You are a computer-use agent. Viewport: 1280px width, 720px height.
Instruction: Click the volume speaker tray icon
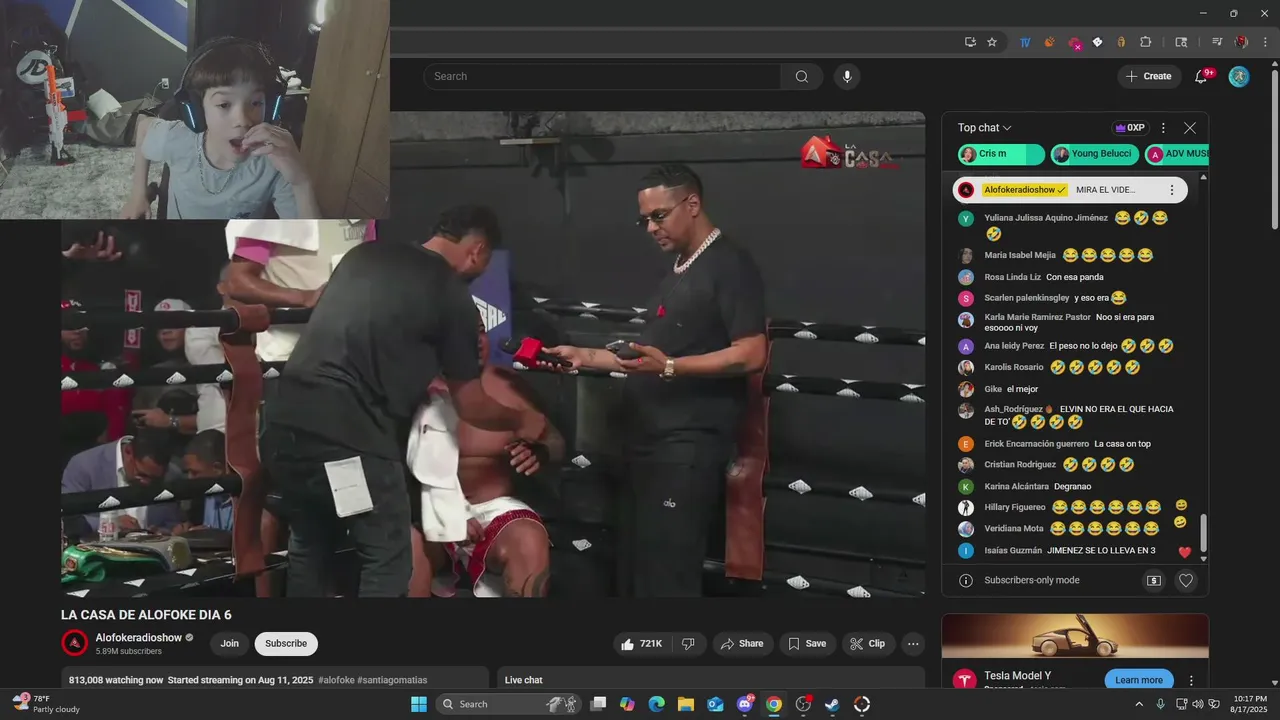(x=1197, y=704)
